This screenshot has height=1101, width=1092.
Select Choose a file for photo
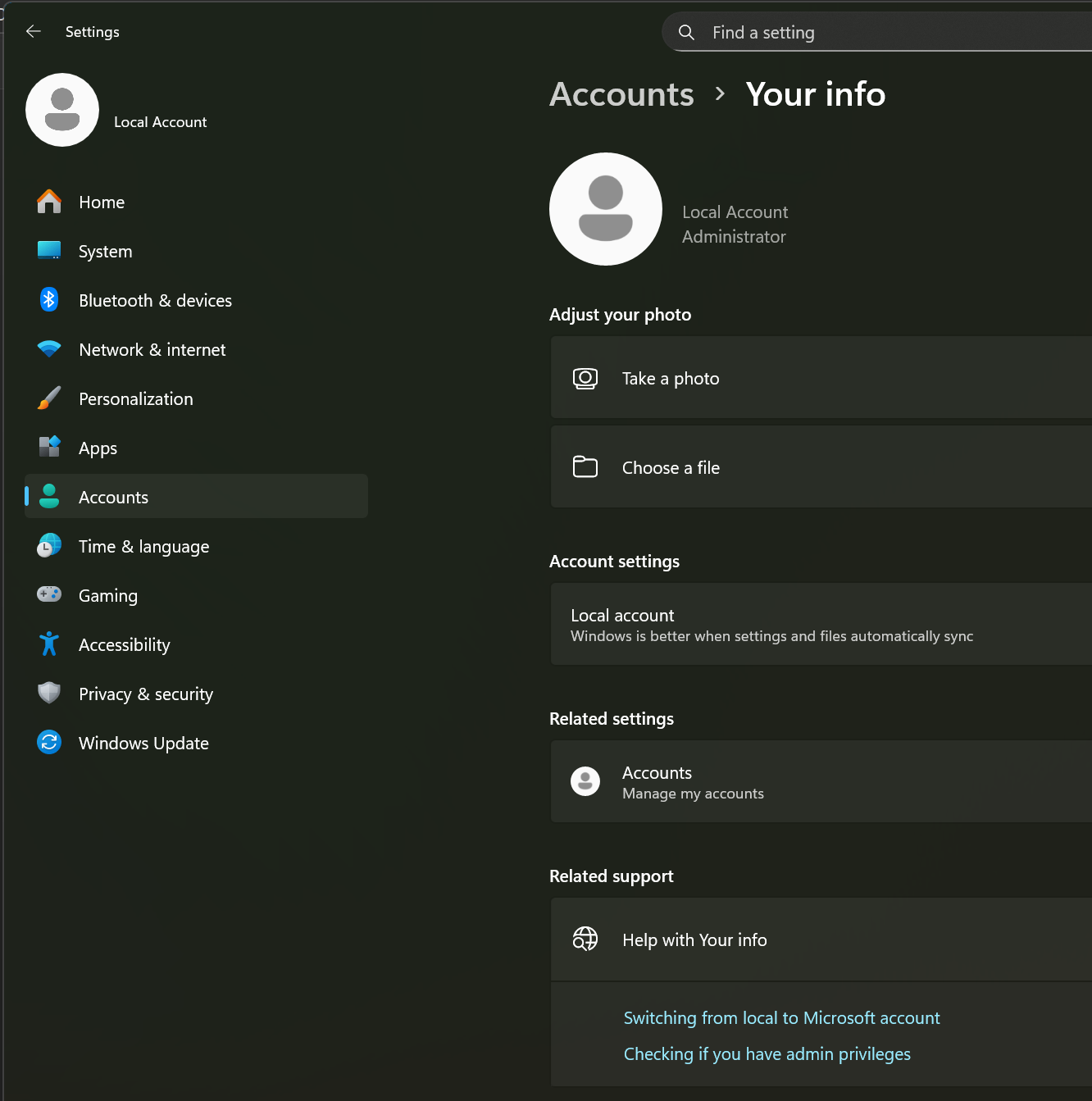(x=821, y=467)
